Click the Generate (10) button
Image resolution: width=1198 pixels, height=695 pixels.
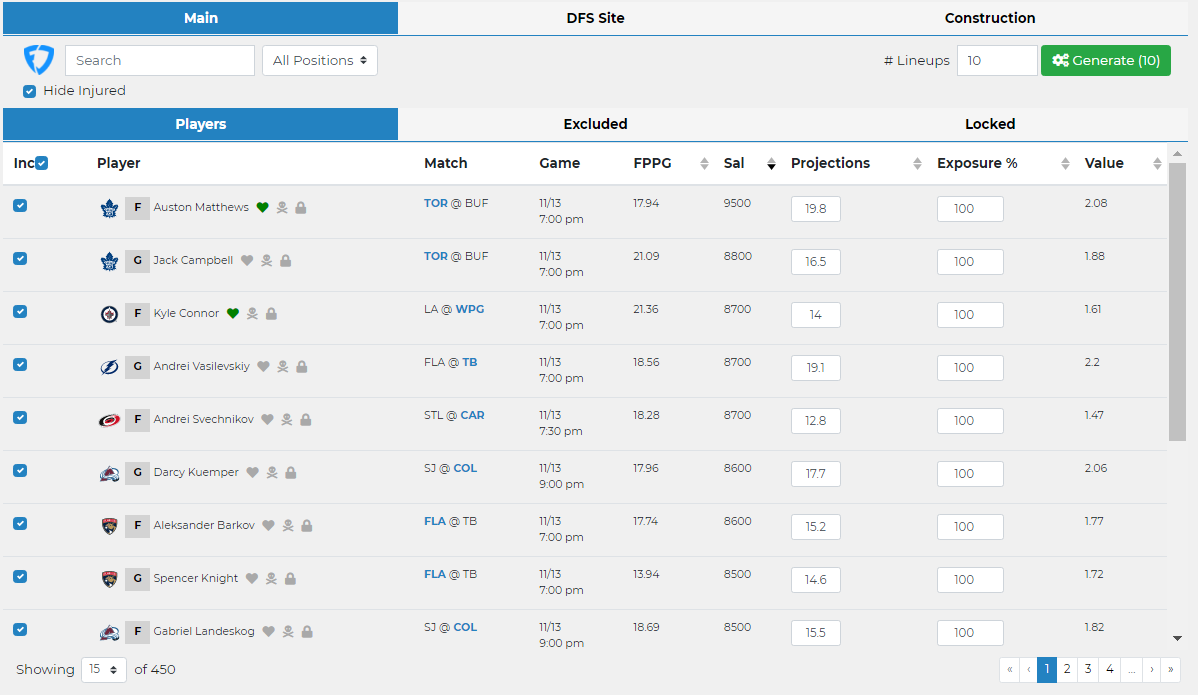pos(1105,60)
